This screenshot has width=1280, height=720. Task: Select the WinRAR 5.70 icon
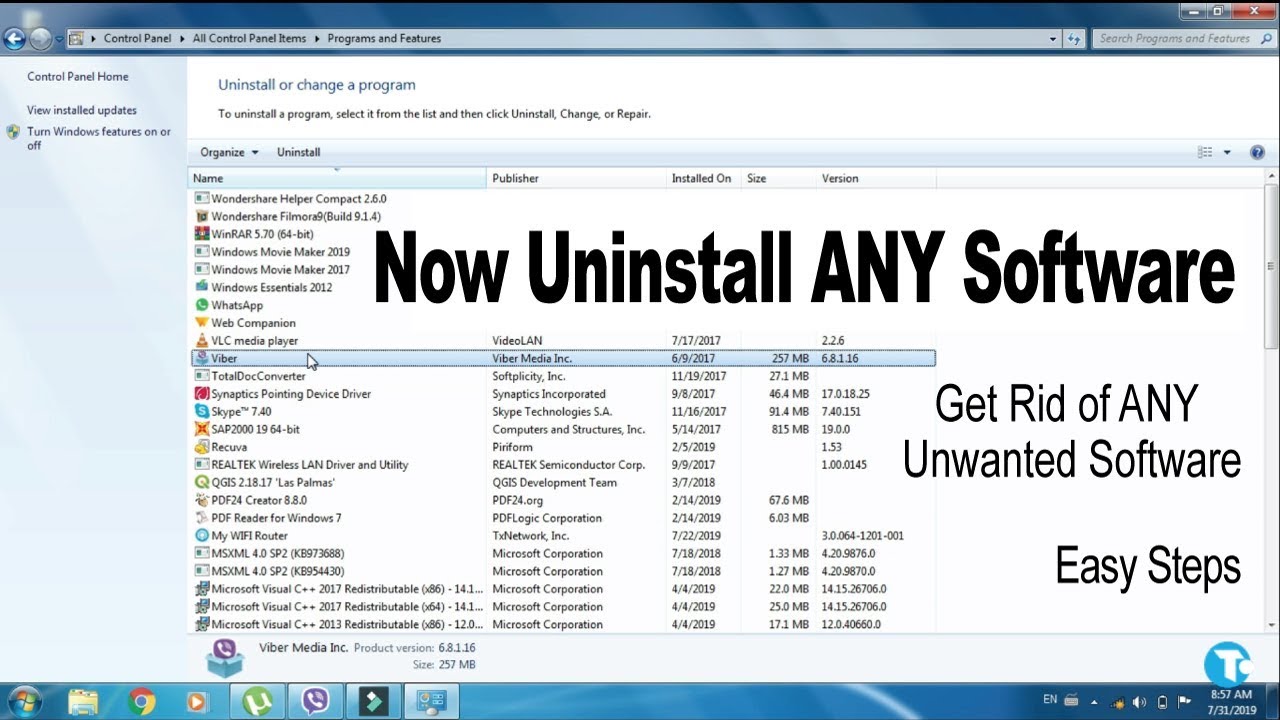coord(202,234)
